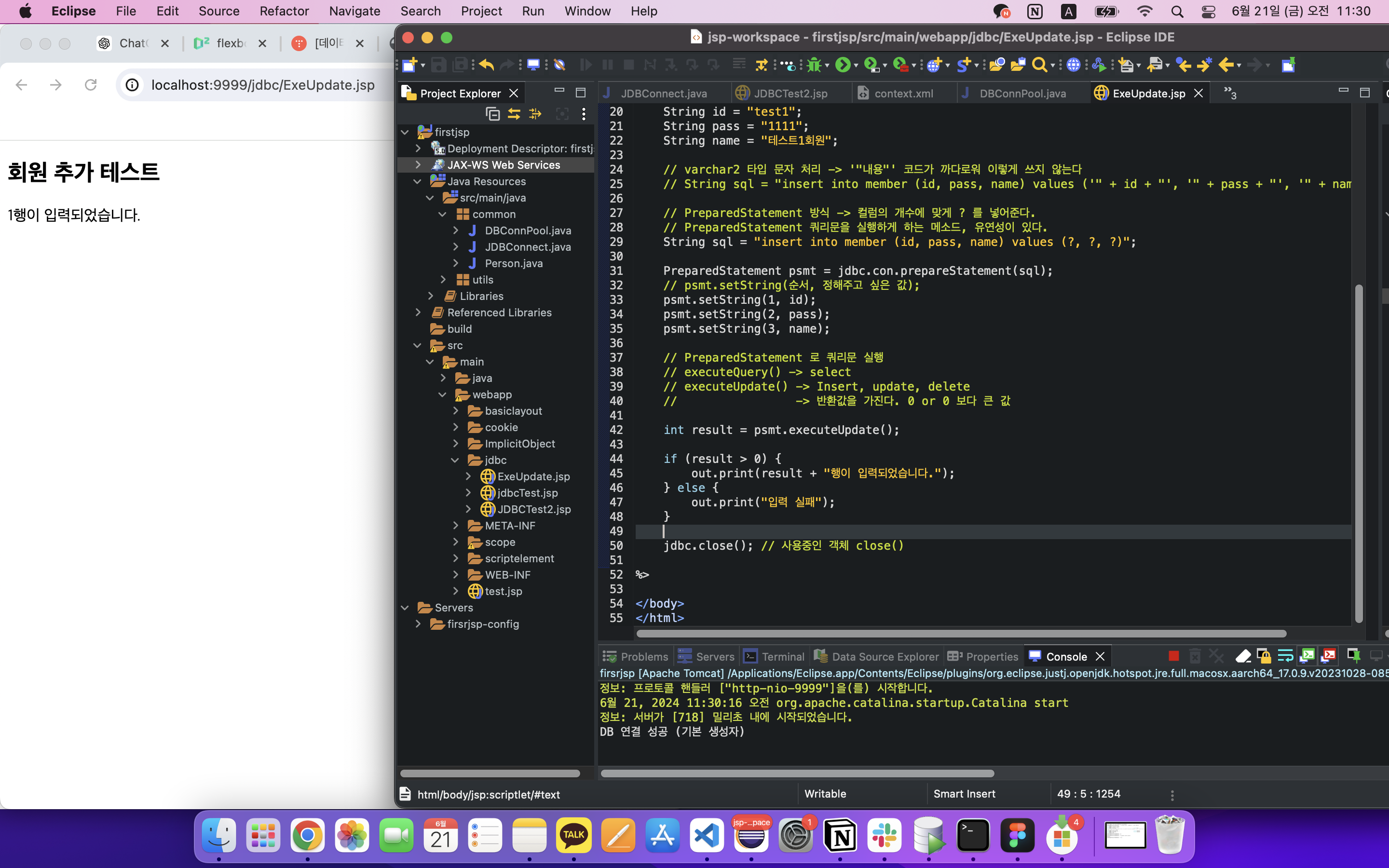The height and width of the screenshot is (868, 1389).
Task: Toggle Word Wrap in Console toolbar
Action: (x=1285, y=656)
